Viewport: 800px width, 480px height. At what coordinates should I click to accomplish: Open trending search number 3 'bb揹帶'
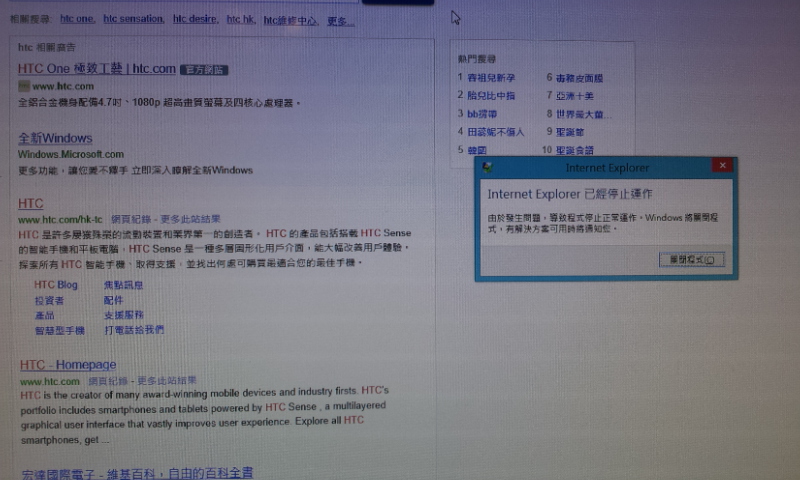click(482, 114)
